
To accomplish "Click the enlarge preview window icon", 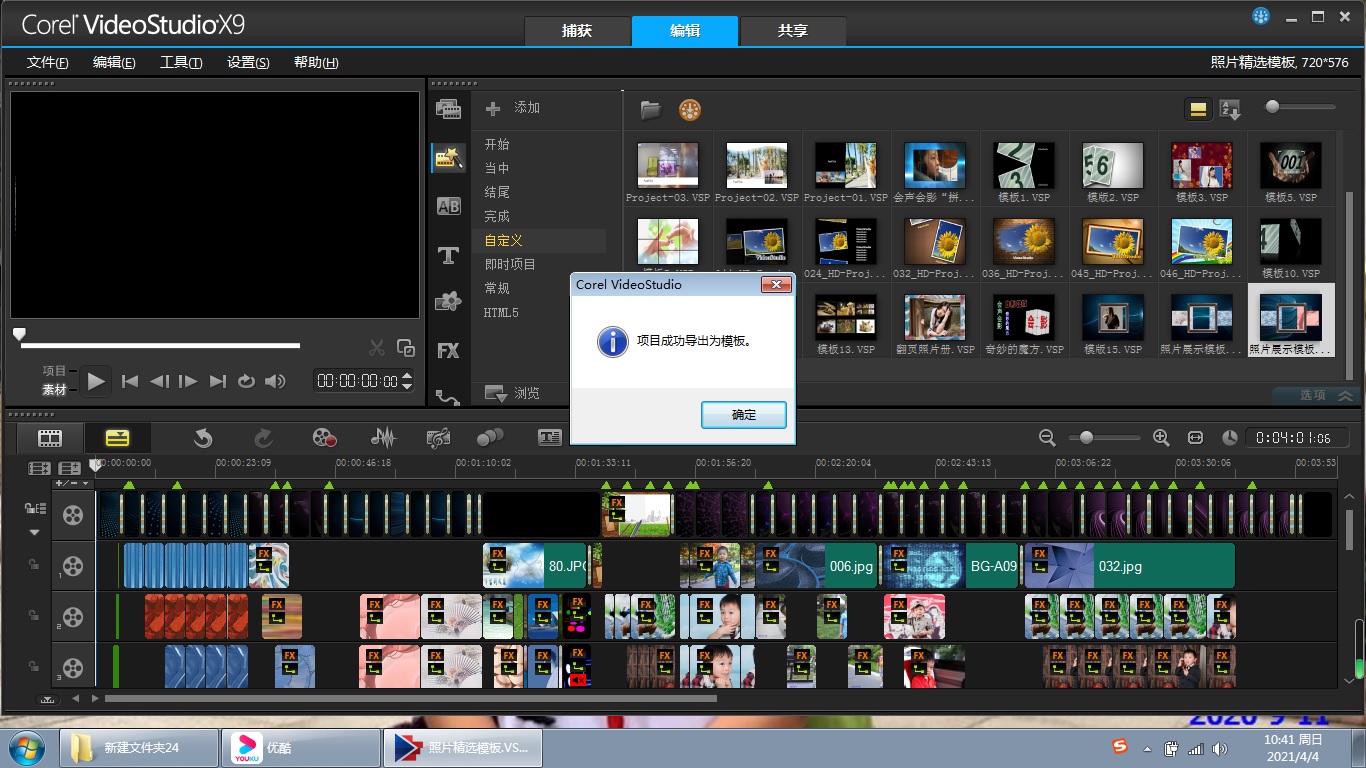I will (x=406, y=348).
